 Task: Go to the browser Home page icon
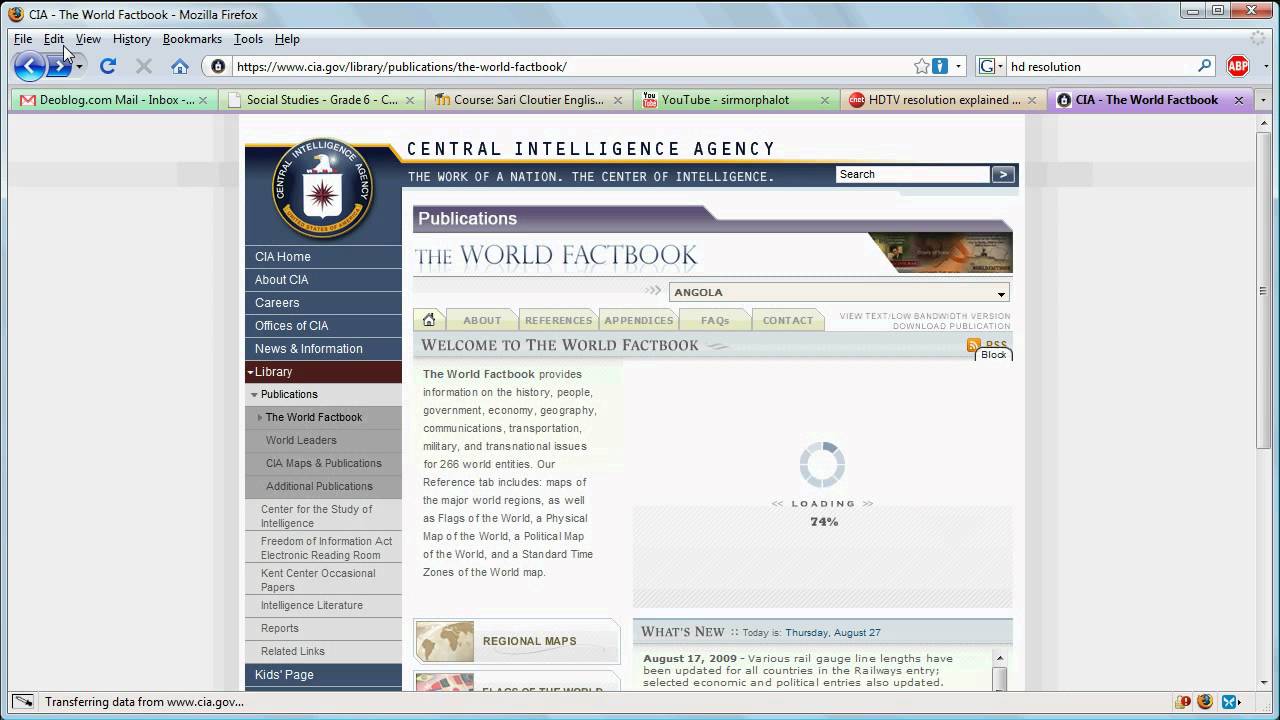[x=180, y=66]
